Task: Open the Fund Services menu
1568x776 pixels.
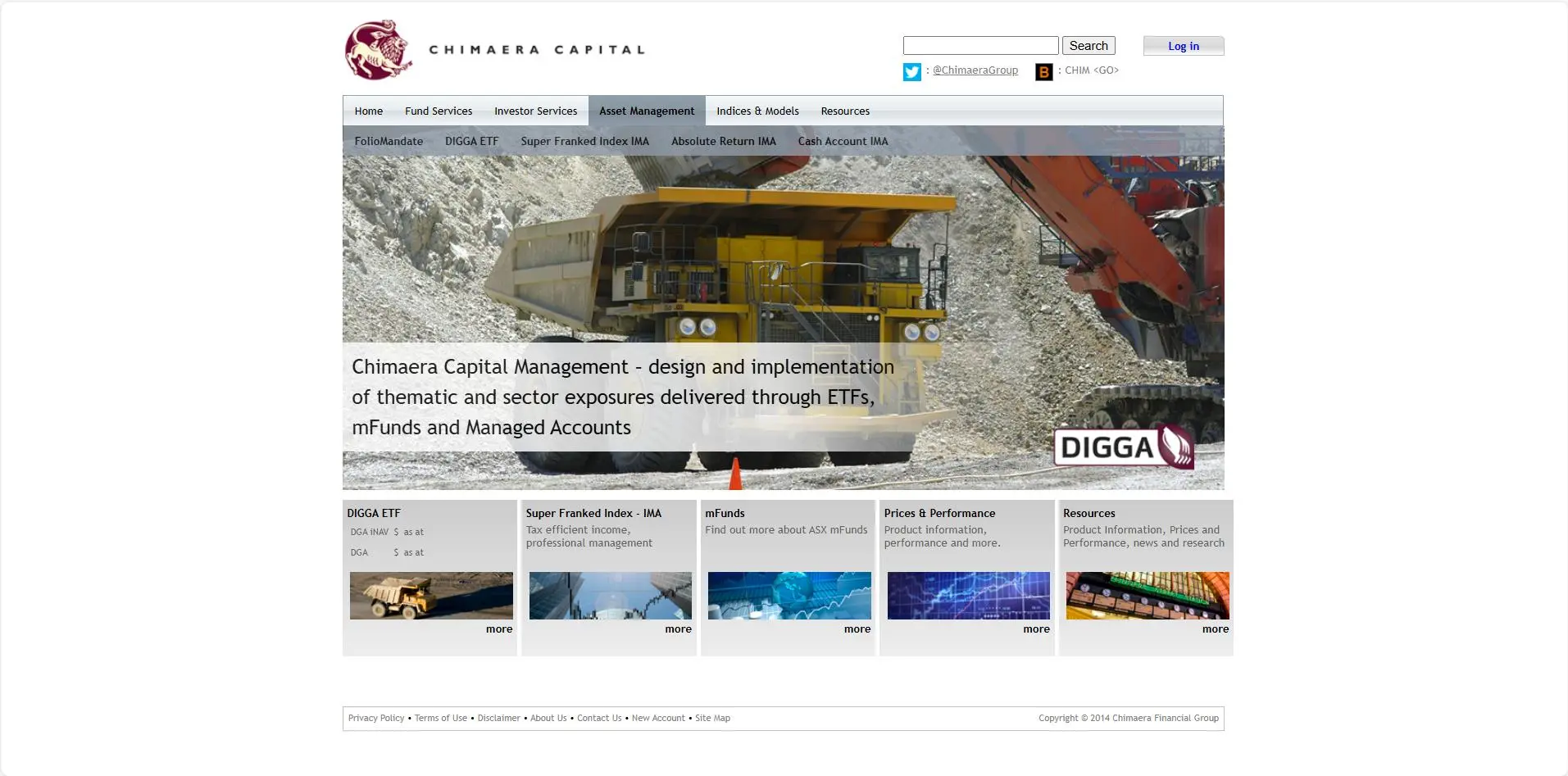Action: (x=439, y=111)
